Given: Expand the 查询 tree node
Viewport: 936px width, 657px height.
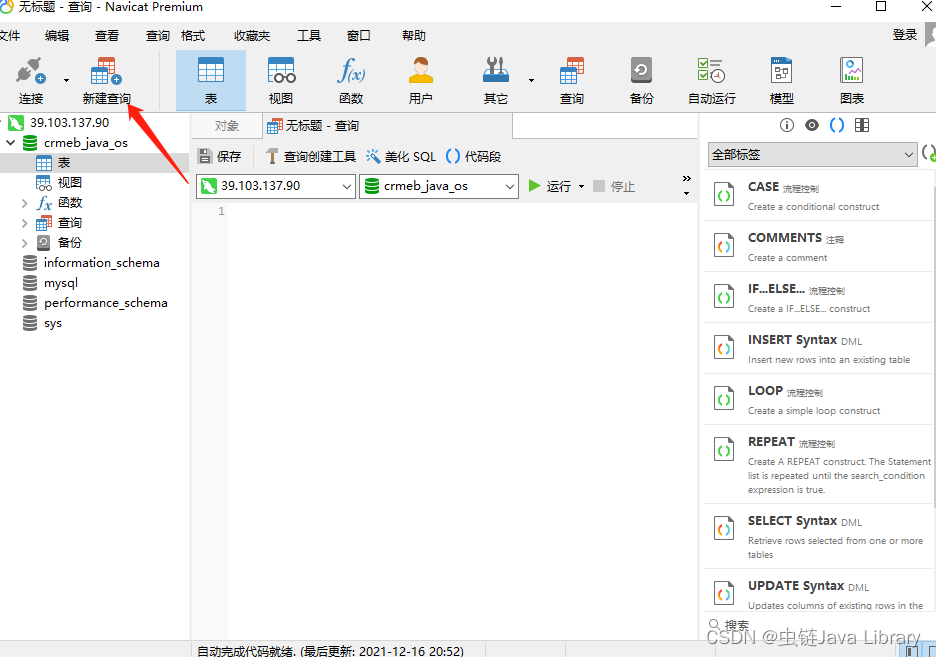Looking at the screenshot, I should point(24,223).
